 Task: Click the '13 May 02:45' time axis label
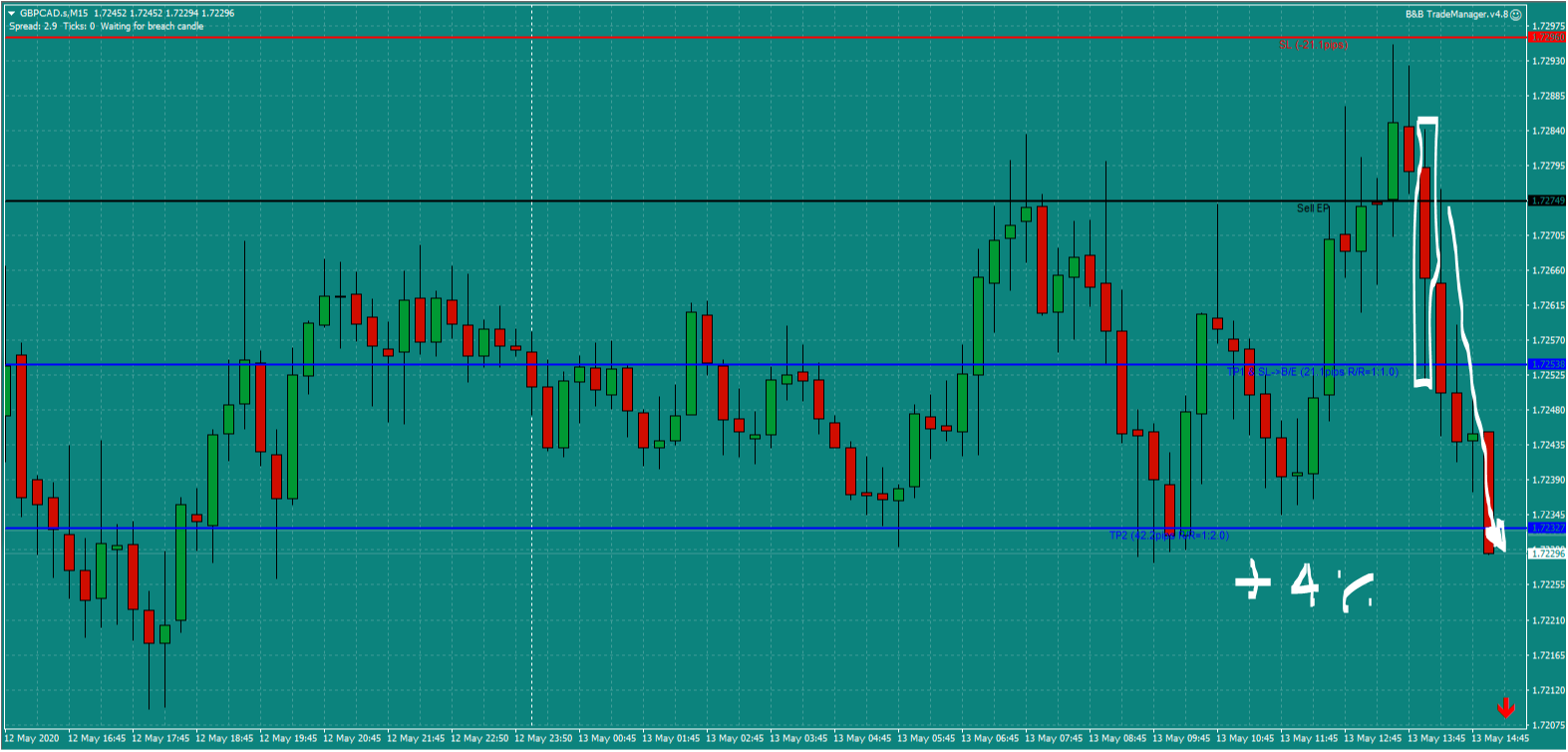(735, 738)
